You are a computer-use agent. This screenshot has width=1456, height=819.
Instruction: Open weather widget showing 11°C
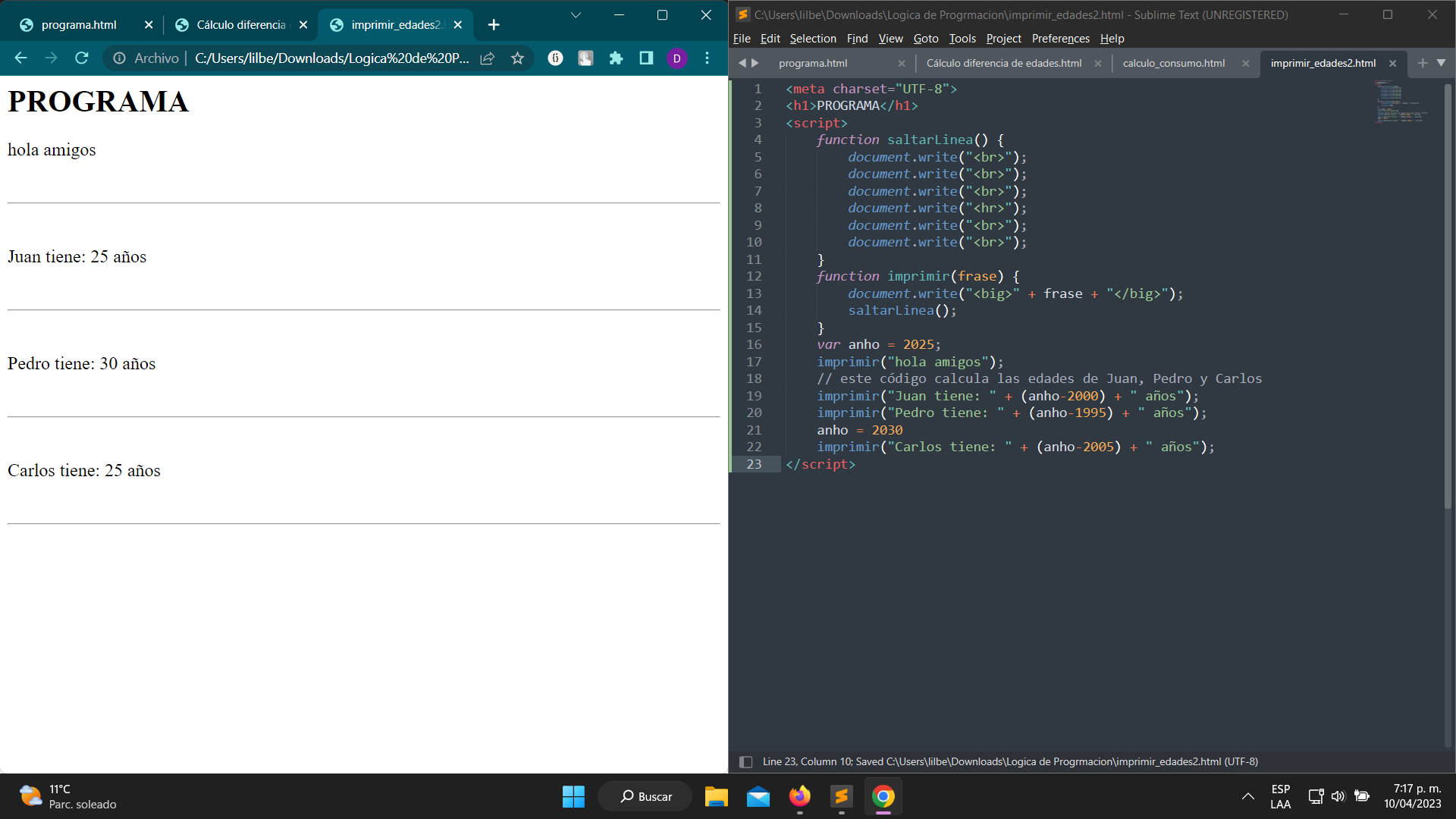68,796
